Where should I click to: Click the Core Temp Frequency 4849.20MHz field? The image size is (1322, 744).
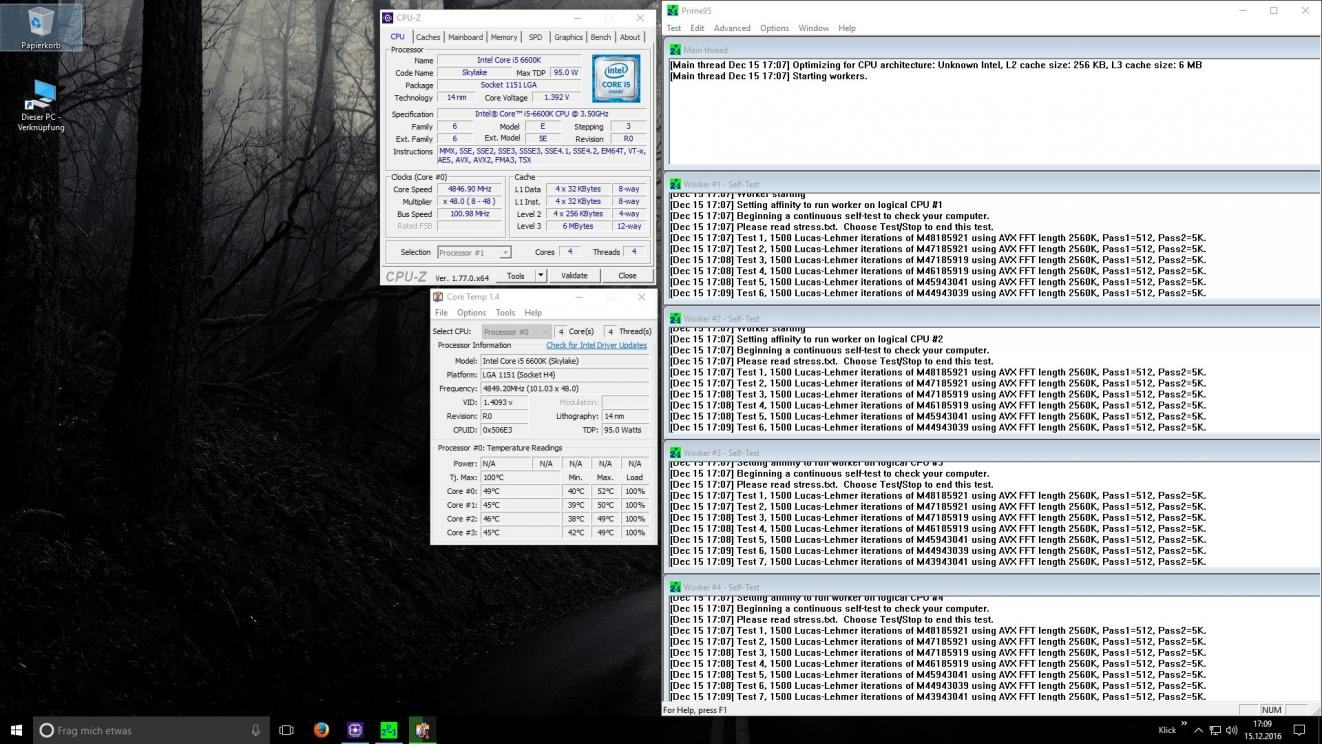pyautogui.click(x=564, y=388)
